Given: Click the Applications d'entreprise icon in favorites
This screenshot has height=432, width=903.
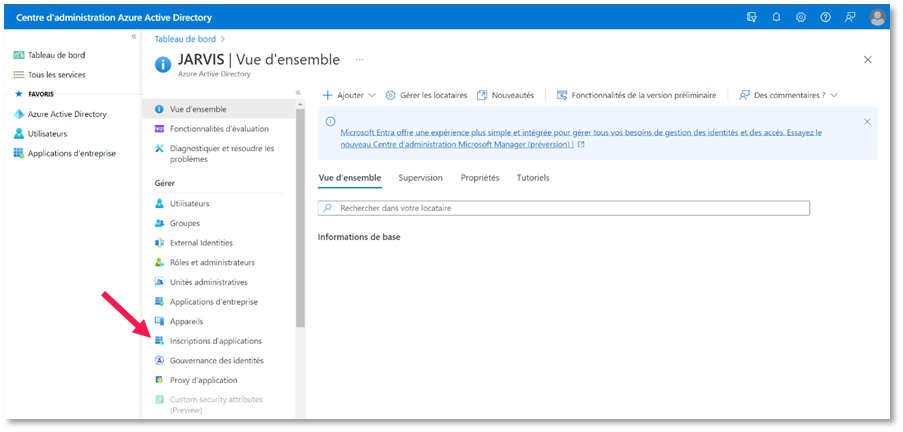Looking at the screenshot, I should click(18, 153).
